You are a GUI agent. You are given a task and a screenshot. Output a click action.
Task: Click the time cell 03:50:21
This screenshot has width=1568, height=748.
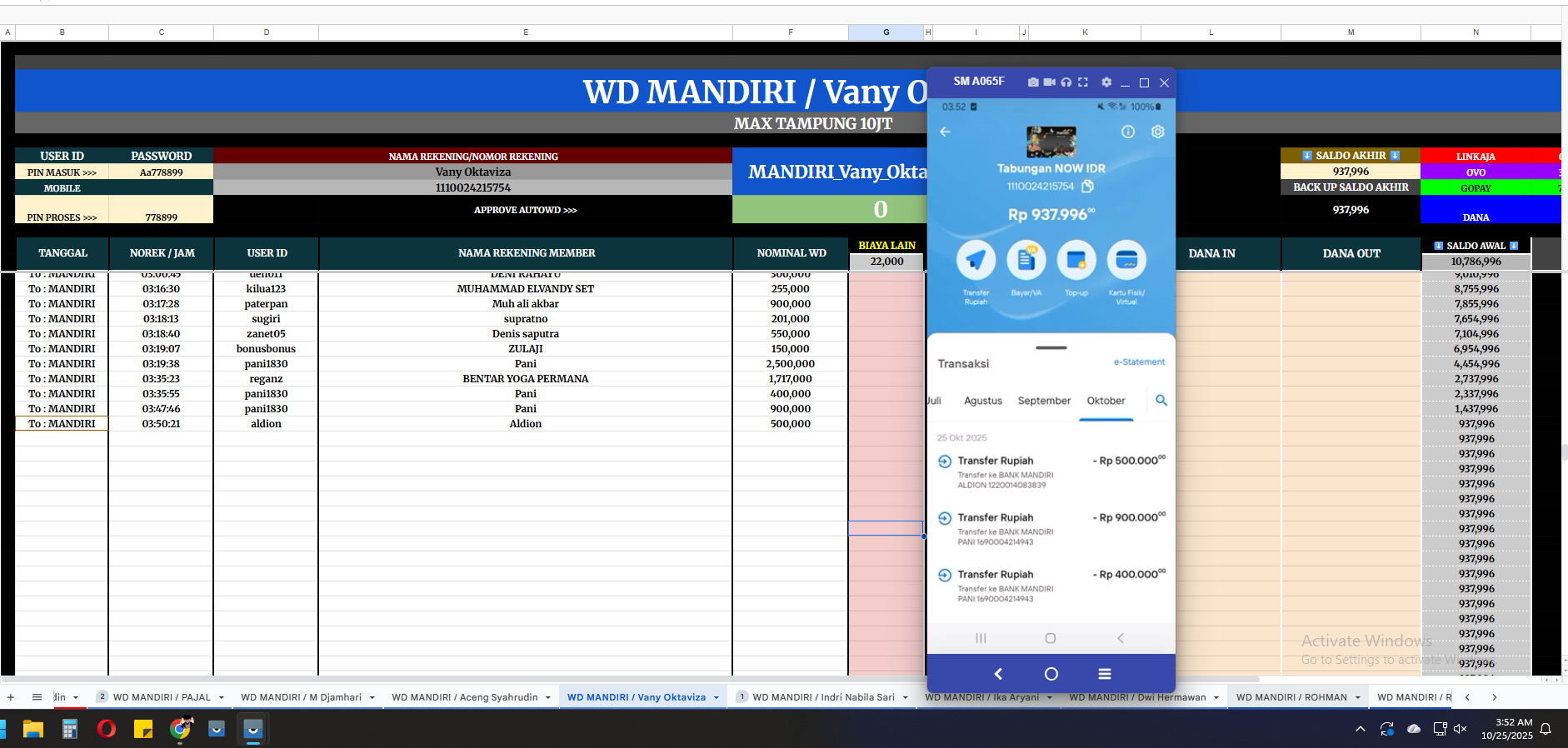coord(161,424)
